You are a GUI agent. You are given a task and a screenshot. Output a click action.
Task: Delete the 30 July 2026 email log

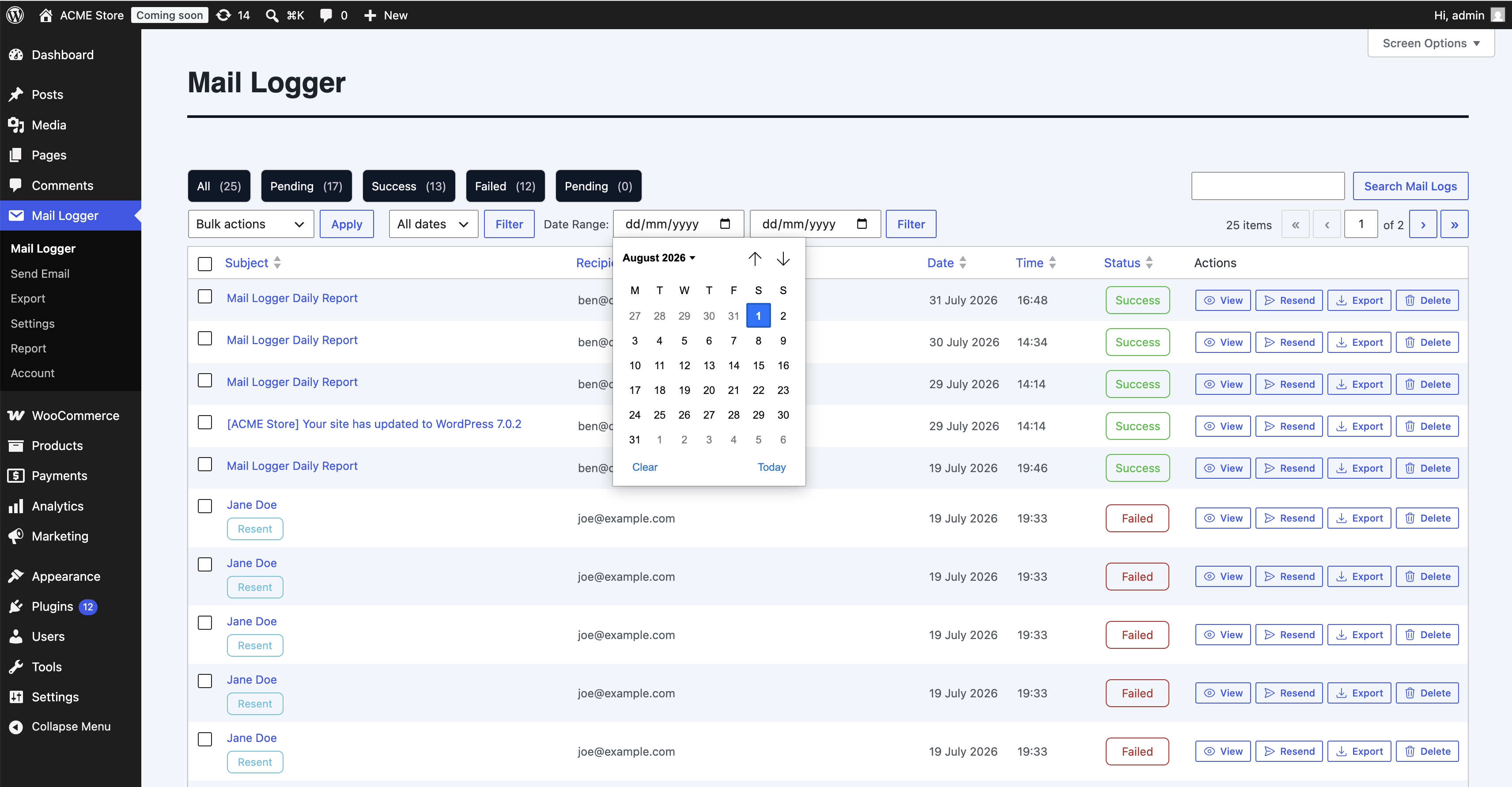click(1427, 342)
